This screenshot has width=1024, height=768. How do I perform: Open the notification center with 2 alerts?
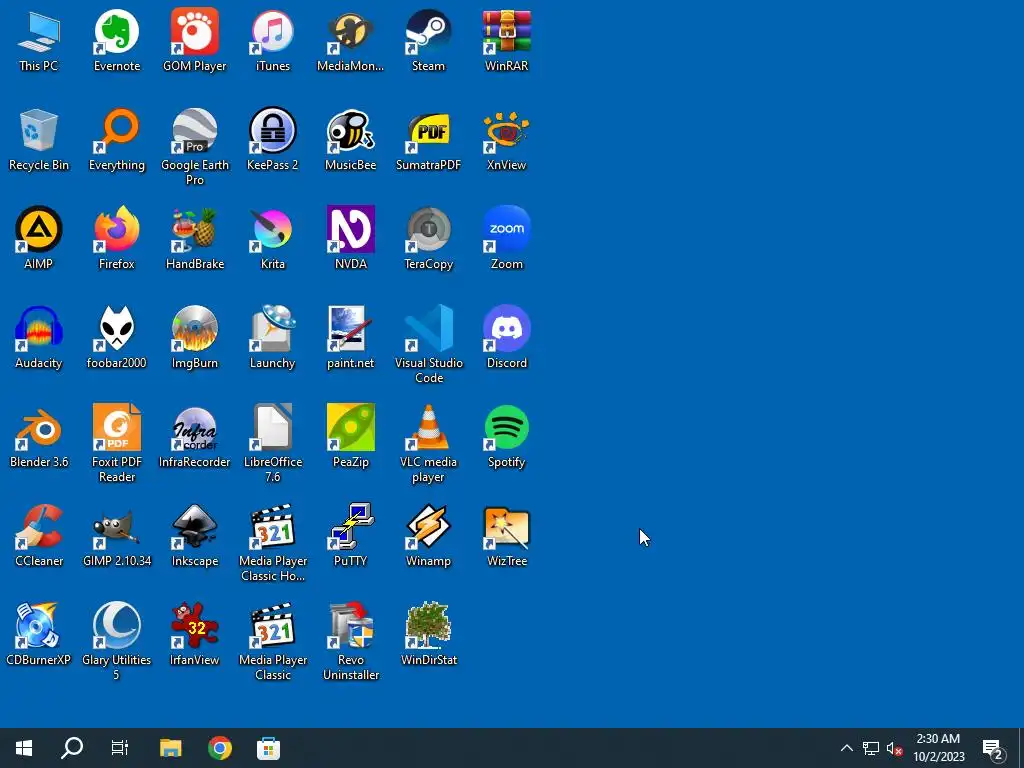[993, 748]
